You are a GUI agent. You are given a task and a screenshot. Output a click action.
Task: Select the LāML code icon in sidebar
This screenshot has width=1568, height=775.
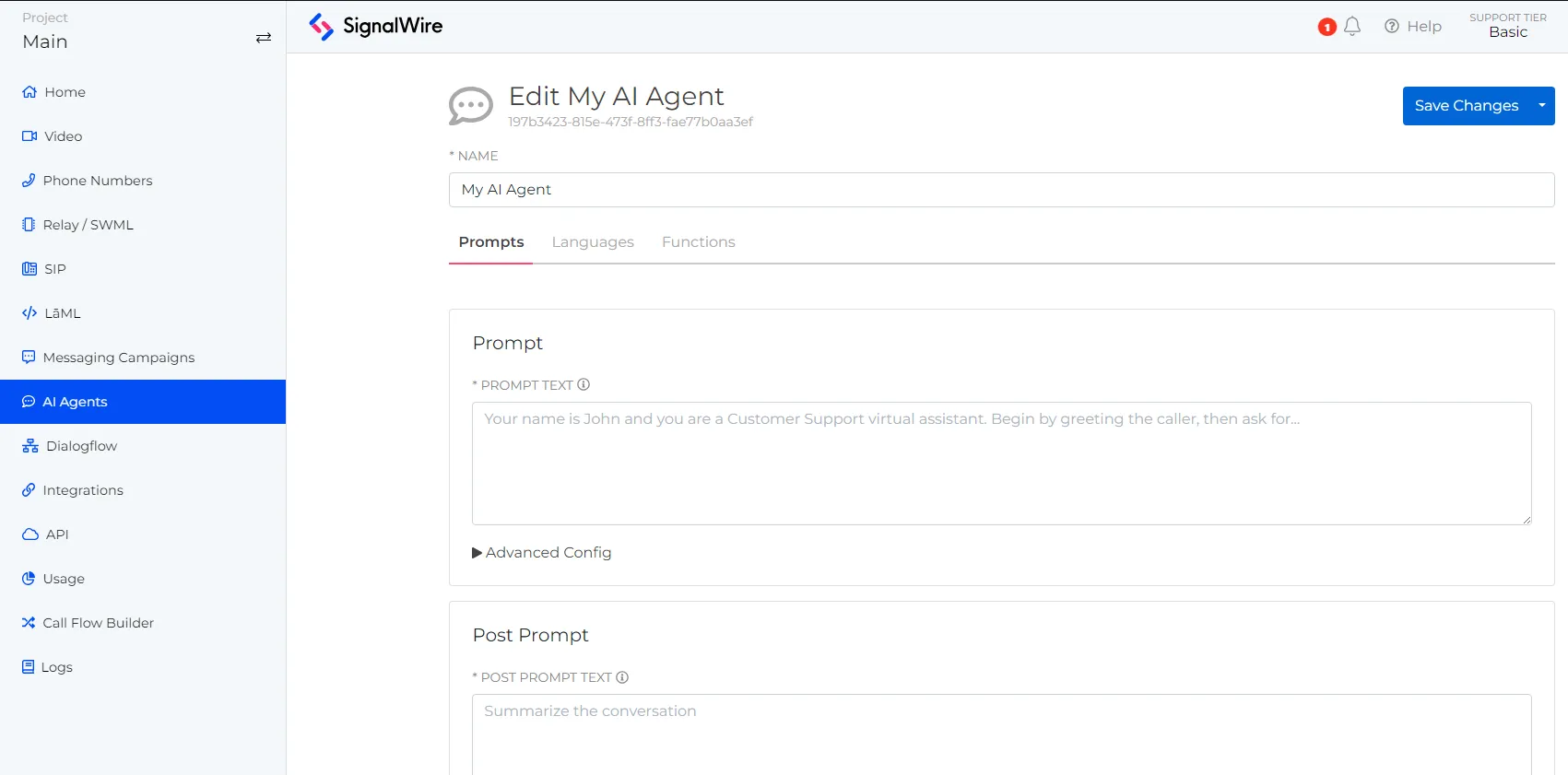coord(29,312)
